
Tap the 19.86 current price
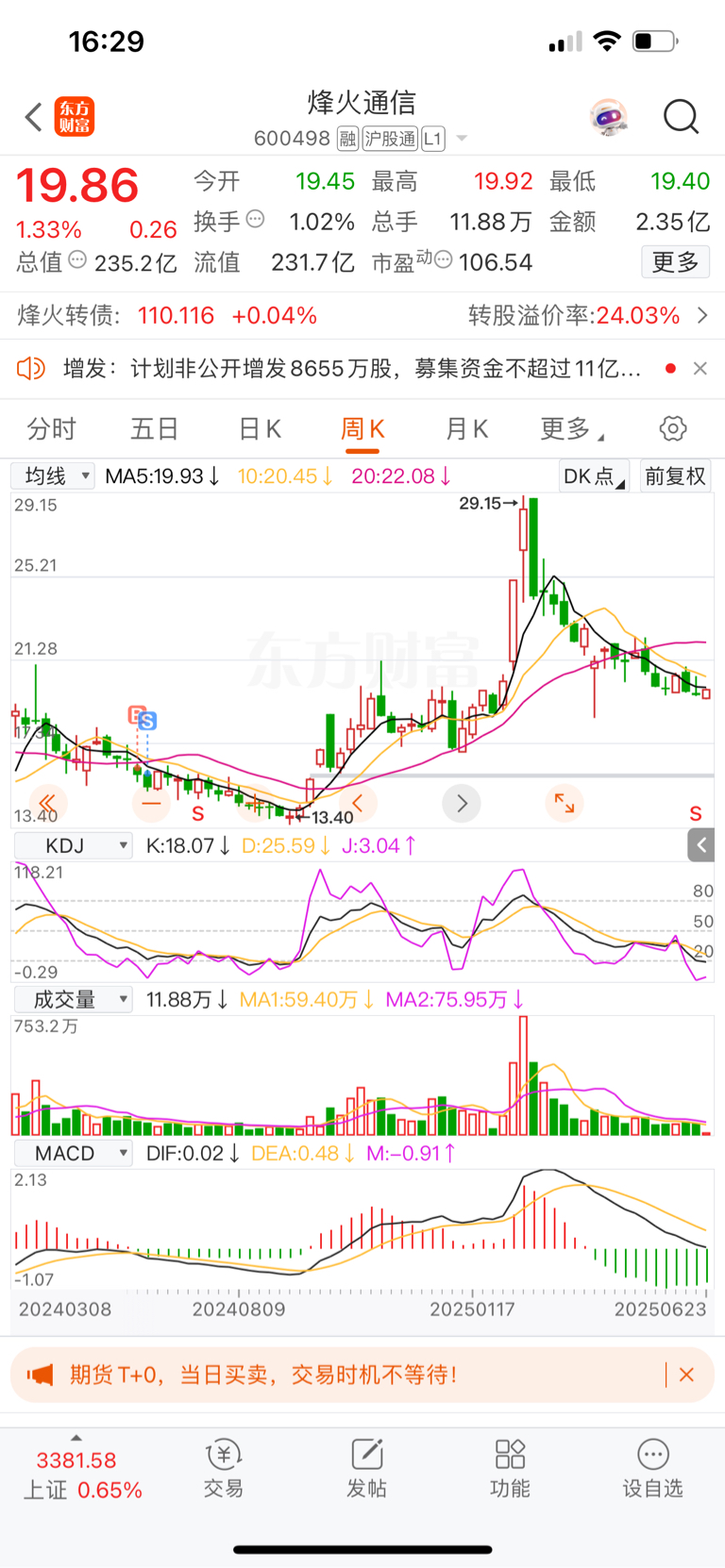78,186
